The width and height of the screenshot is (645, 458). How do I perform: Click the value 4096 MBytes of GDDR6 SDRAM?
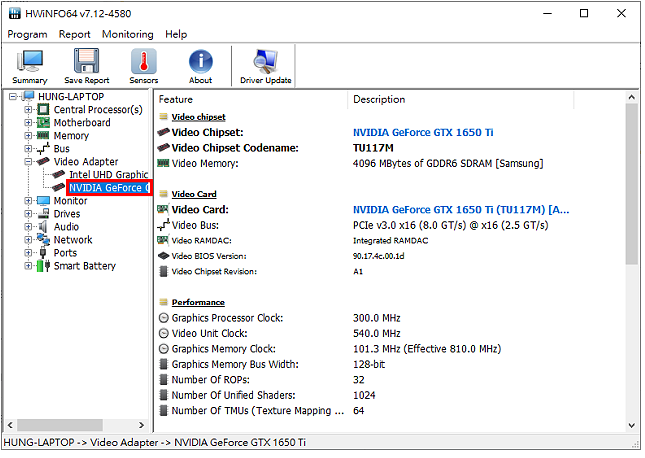pos(448,164)
